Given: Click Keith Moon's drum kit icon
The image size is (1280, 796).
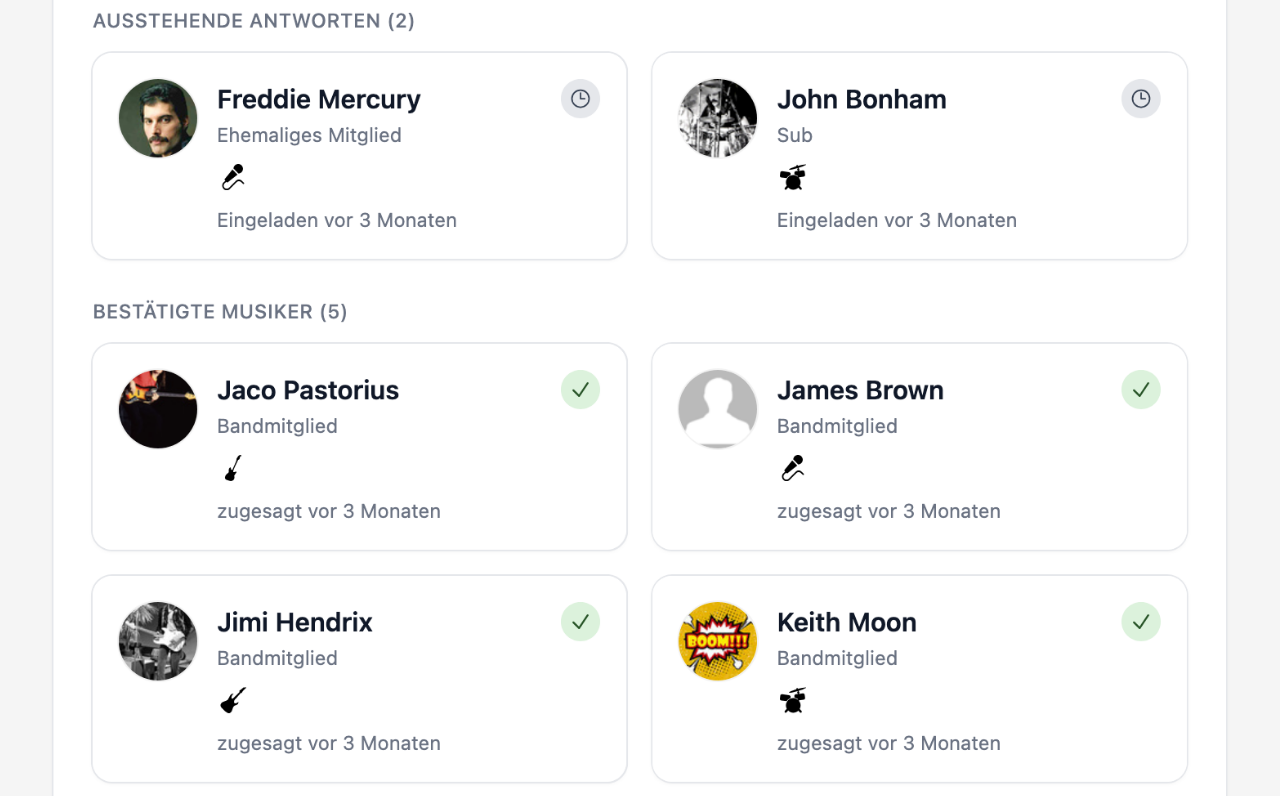Looking at the screenshot, I should [792, 700].
